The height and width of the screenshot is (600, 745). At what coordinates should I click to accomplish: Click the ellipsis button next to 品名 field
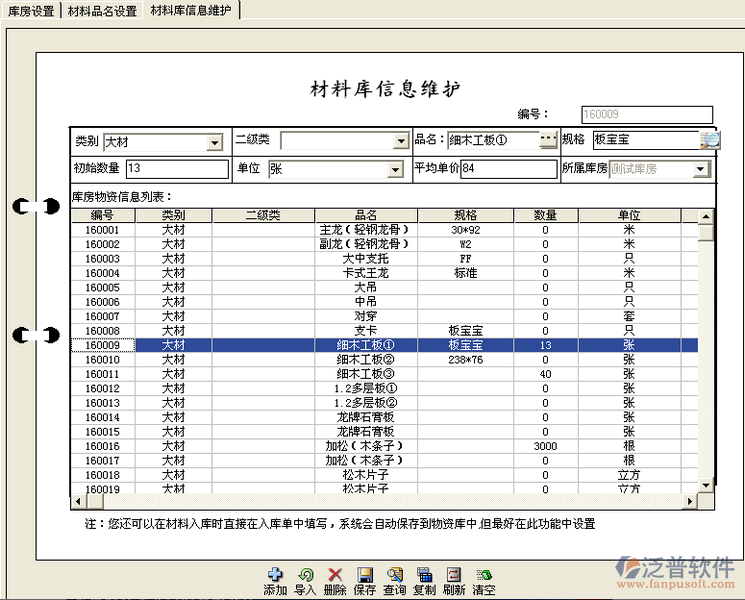pos(548,141)
